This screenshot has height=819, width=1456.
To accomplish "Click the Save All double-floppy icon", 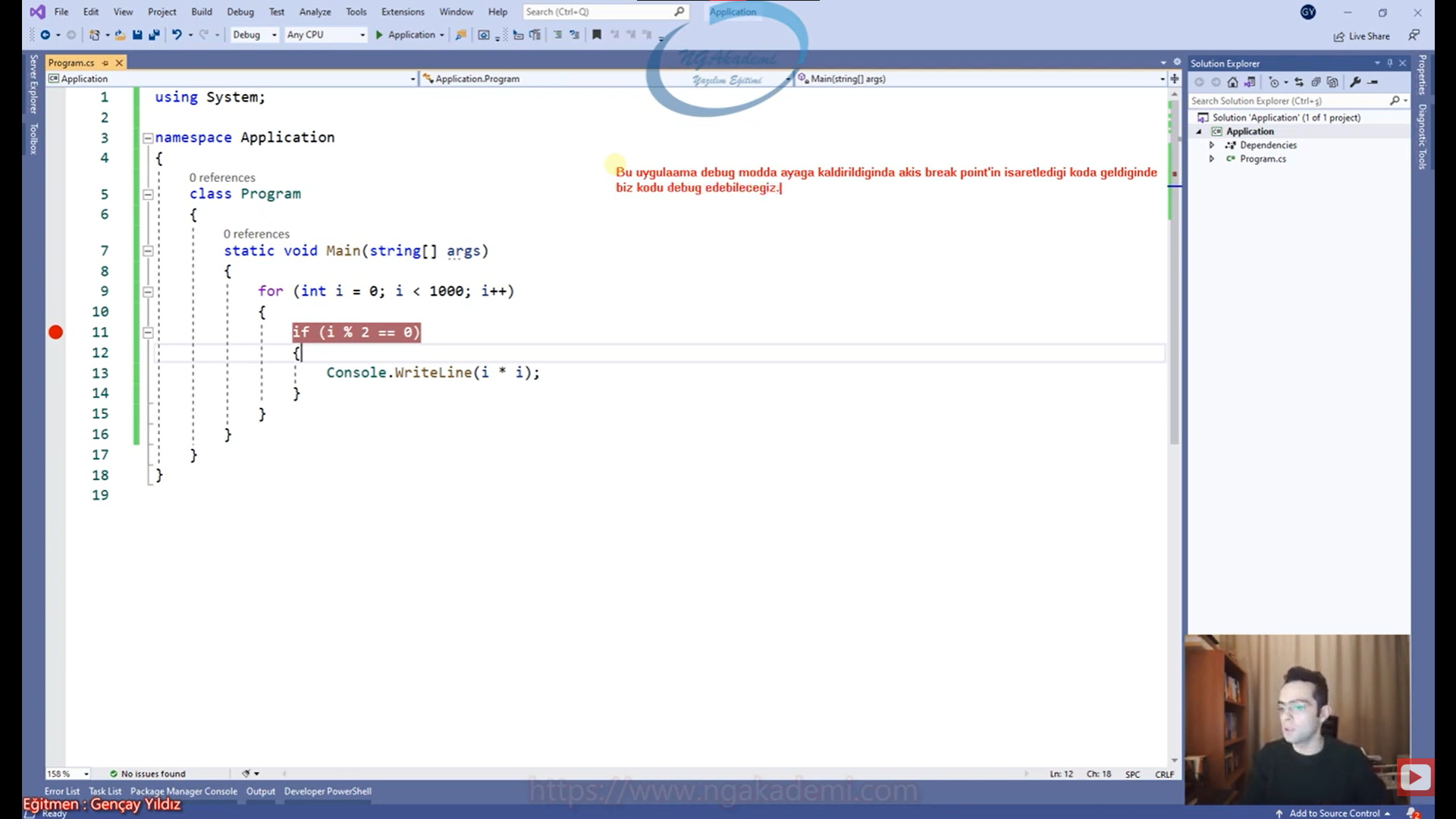I will (x=154, y=35).
